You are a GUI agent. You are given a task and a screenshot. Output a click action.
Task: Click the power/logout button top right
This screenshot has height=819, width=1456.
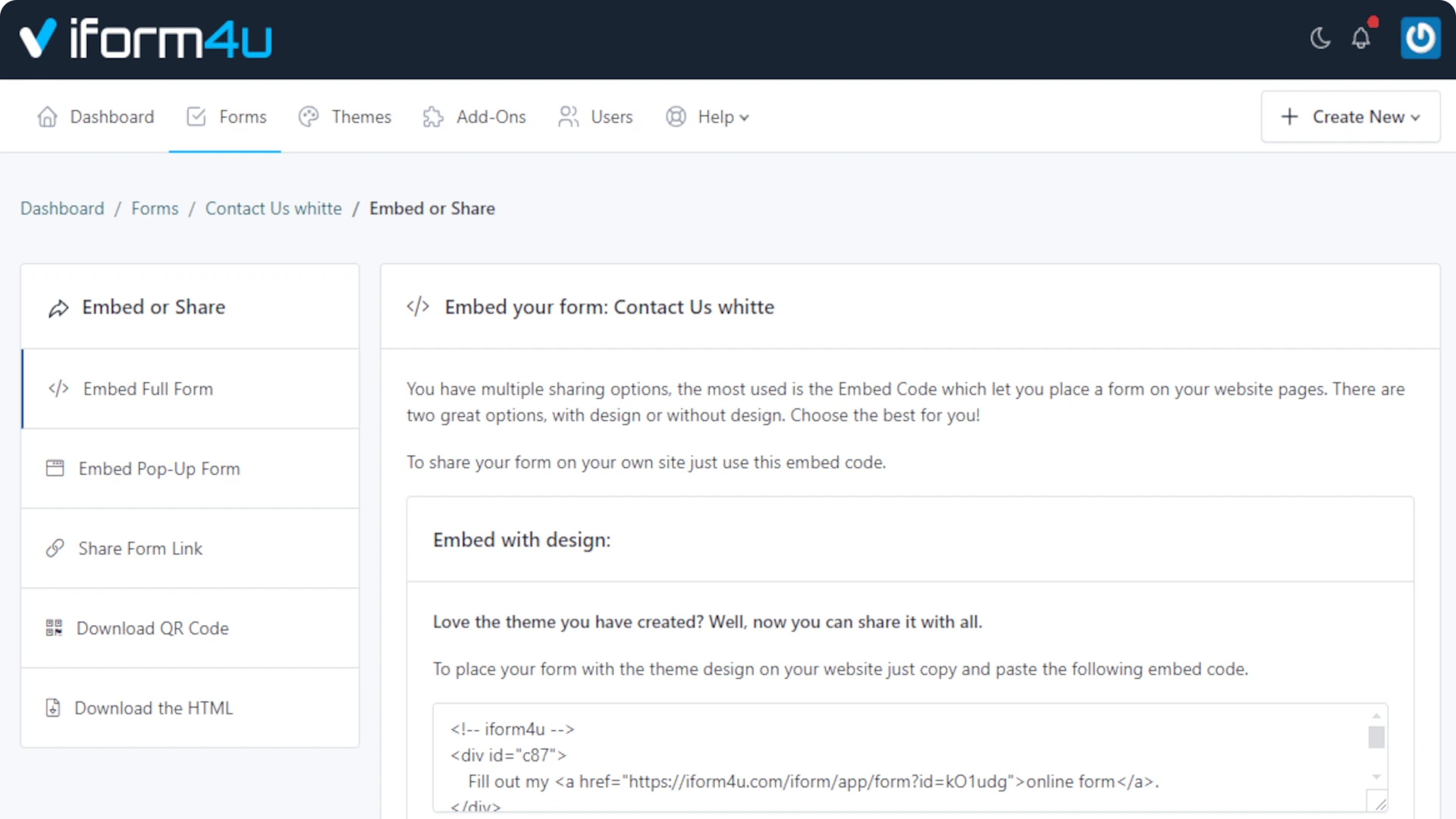1422,38
